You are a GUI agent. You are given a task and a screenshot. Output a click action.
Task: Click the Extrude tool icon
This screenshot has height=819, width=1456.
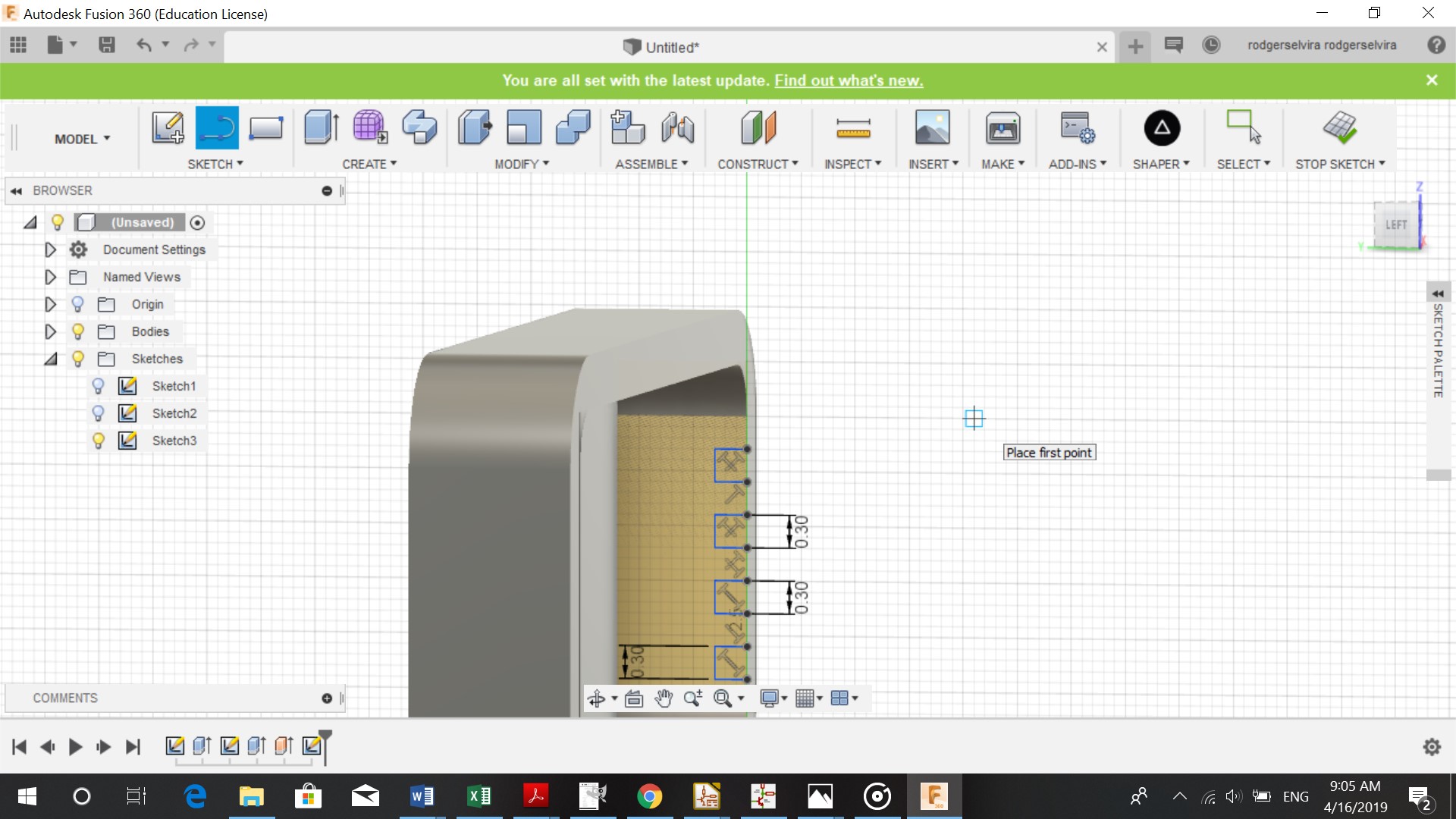pyautogui.click(x=321, y=127)
